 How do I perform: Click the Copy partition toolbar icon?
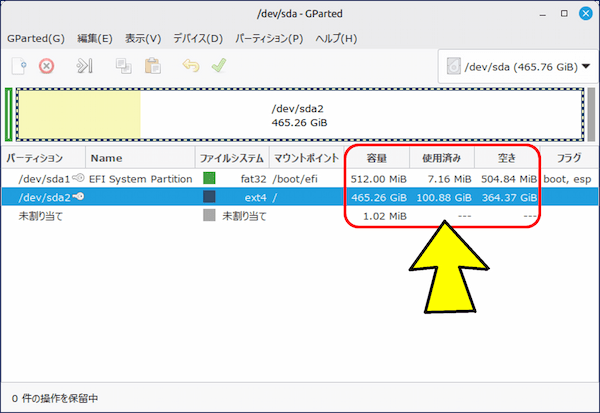click(124, 67)
